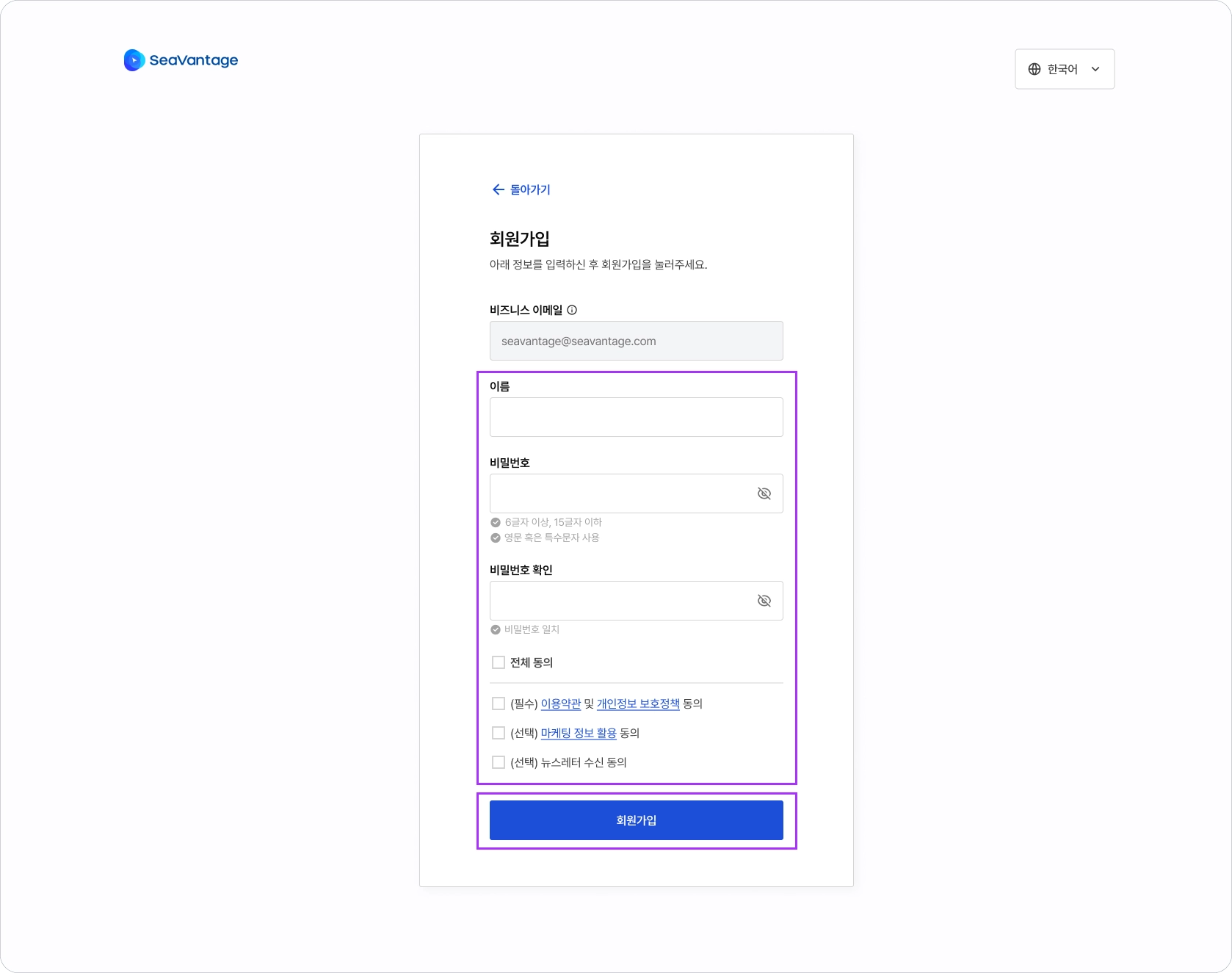Image resolution: width=1232 pixels, height=973 pixels.
Task: Click the globe language icon
Action: point(1034,69)
